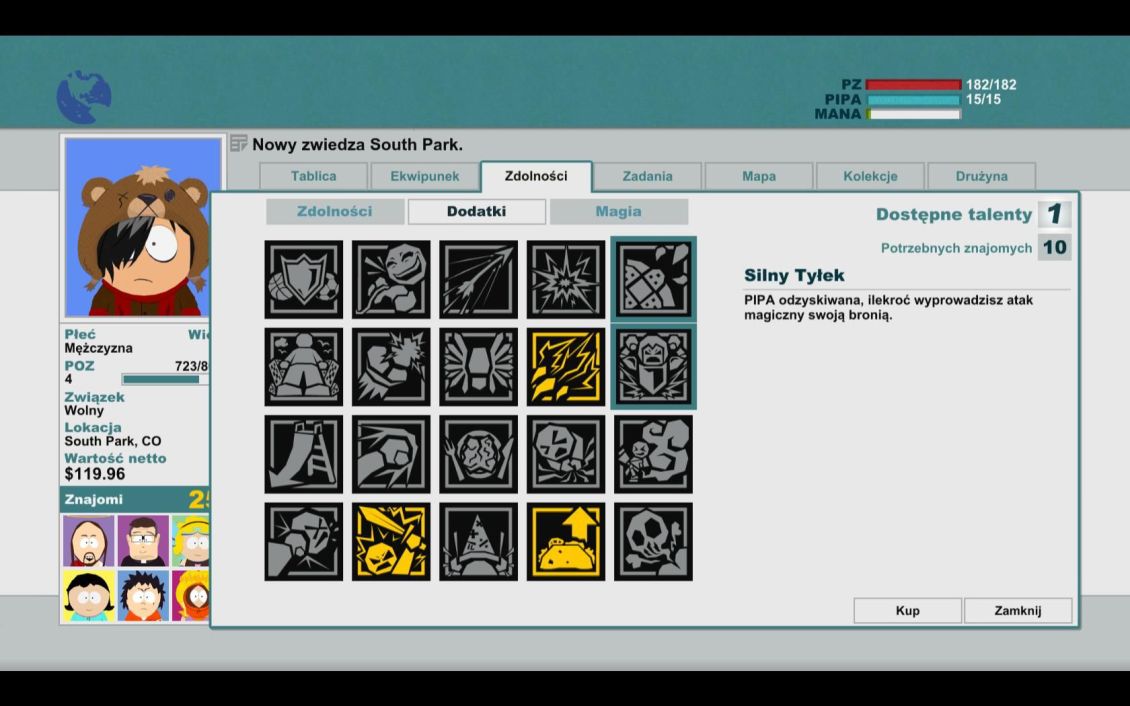Select the yellow taco with up arrow perk

pyautogui.click(x=566, y=541)
